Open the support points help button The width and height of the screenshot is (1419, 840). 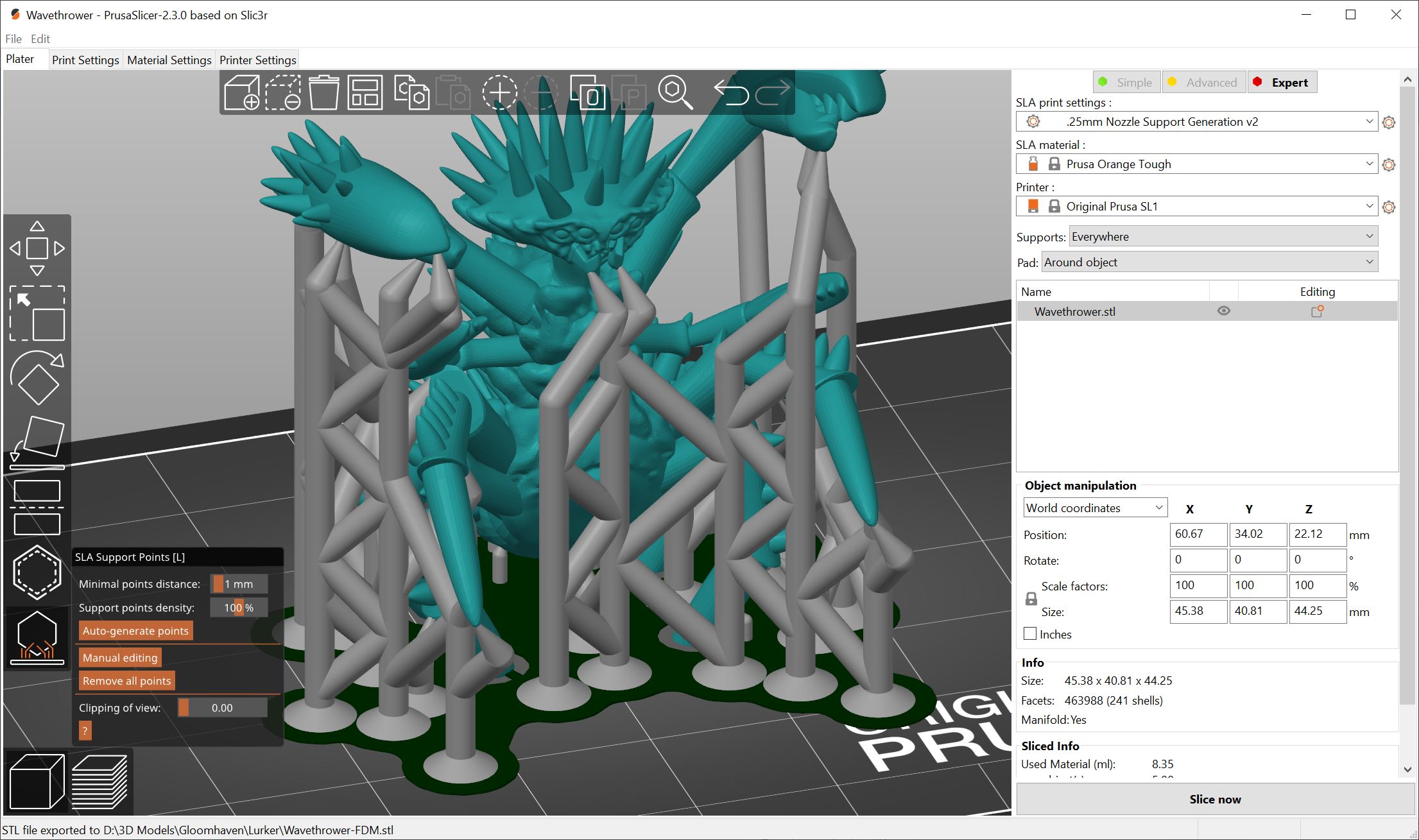point(85,731)
